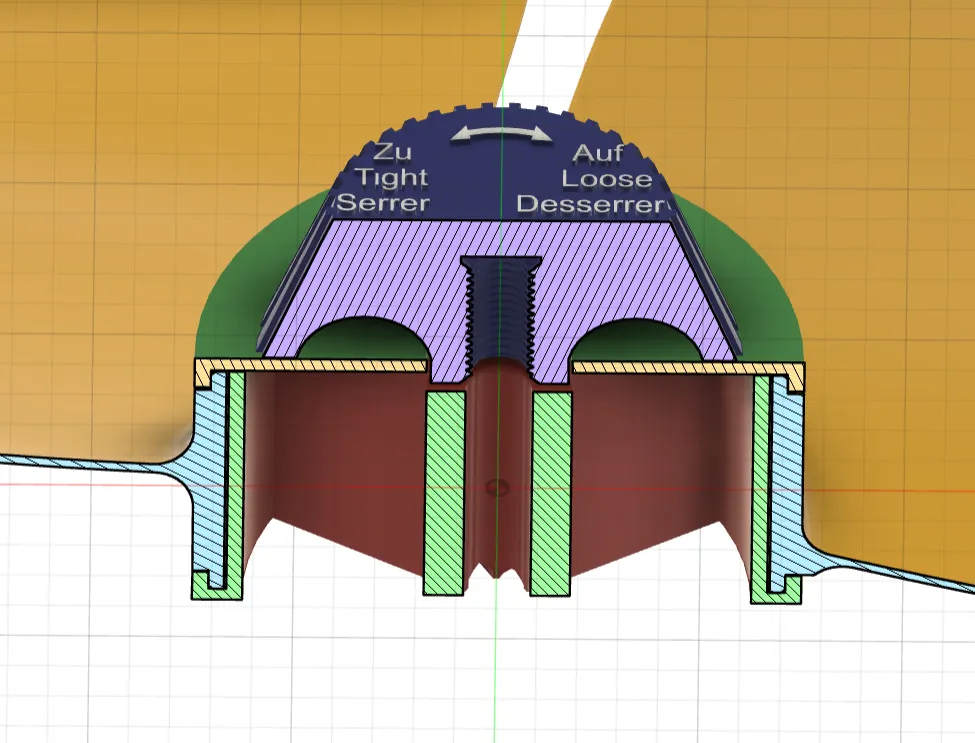This screenshot has width=975, height=743.
Task: Pick the "Serrer" embossed label
Action: 384,203
